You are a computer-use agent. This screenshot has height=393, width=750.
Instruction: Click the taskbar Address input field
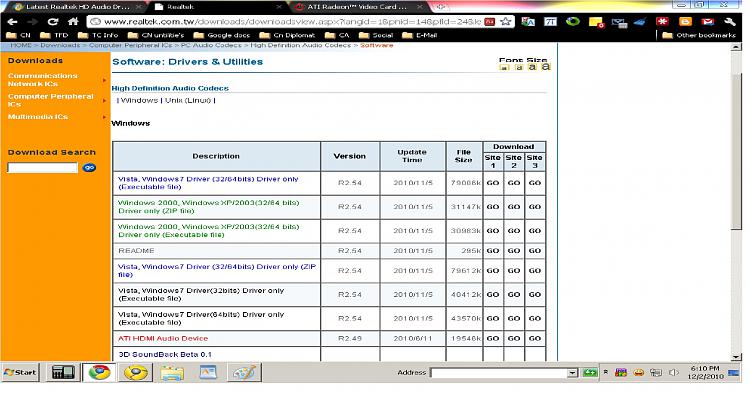(x=498, y=373)
